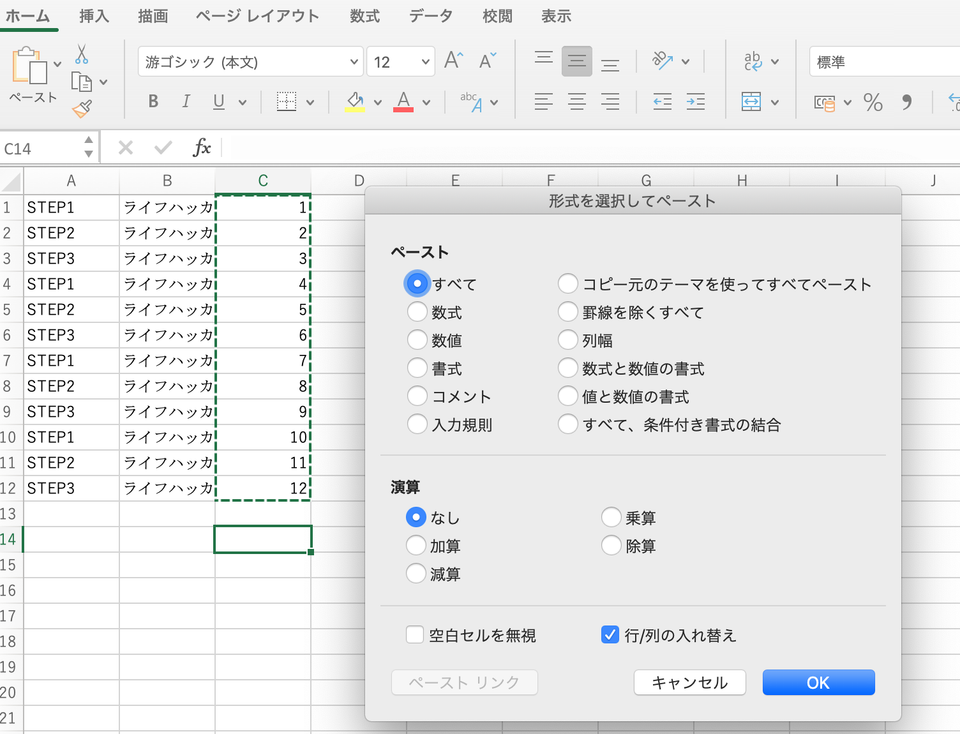Switch to the 描画 tab
The image size is (960, 734).
(153, 16)
